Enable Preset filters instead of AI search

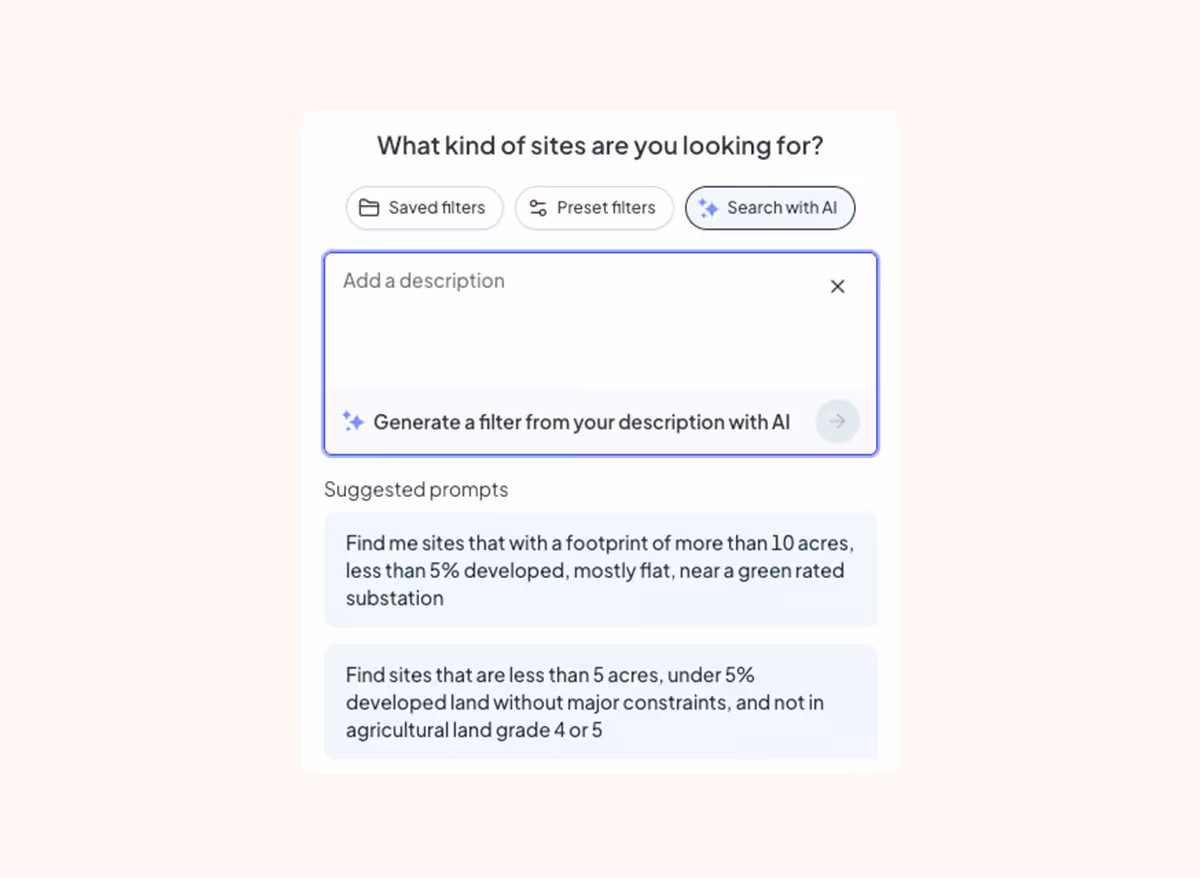pyautogui.click(x=594, y=208)
